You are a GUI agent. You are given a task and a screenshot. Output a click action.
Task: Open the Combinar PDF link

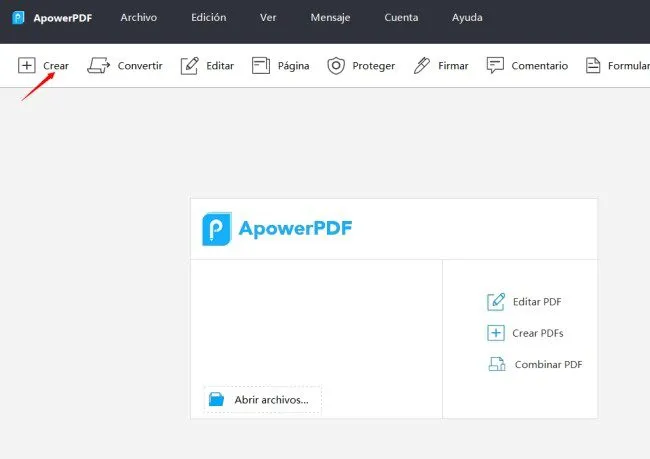pos(548,364)
